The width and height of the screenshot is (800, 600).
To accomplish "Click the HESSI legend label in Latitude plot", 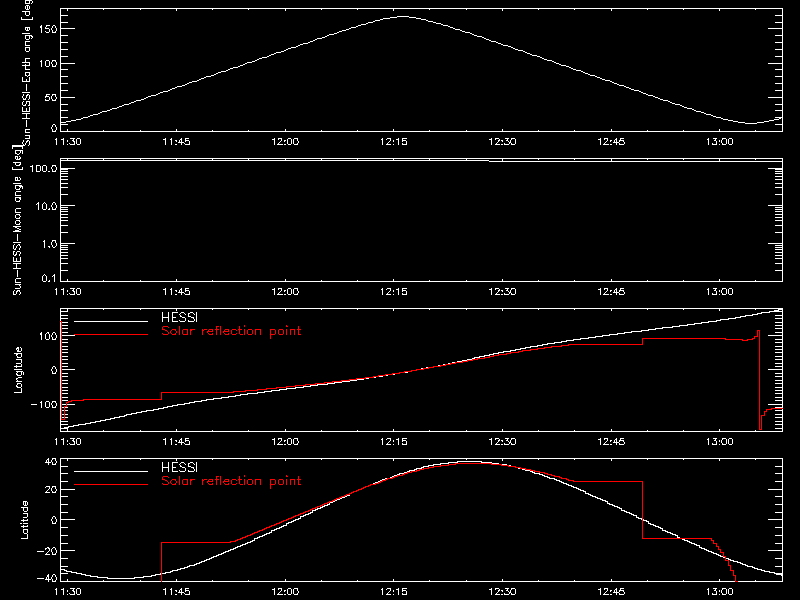I will tap(179, 467).
